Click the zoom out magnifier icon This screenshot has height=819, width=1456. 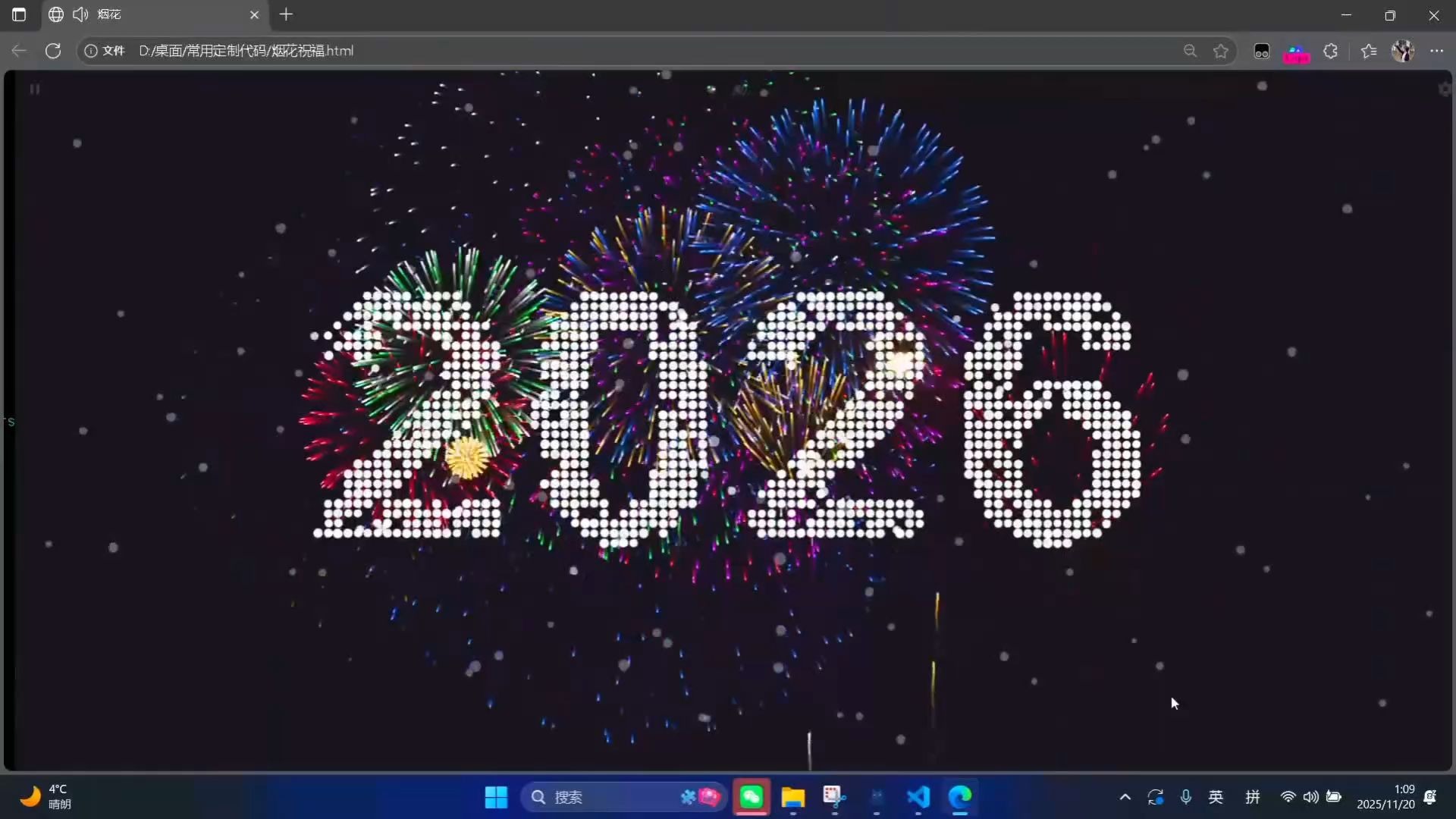pyautogui.click(x=1190, y=51)
